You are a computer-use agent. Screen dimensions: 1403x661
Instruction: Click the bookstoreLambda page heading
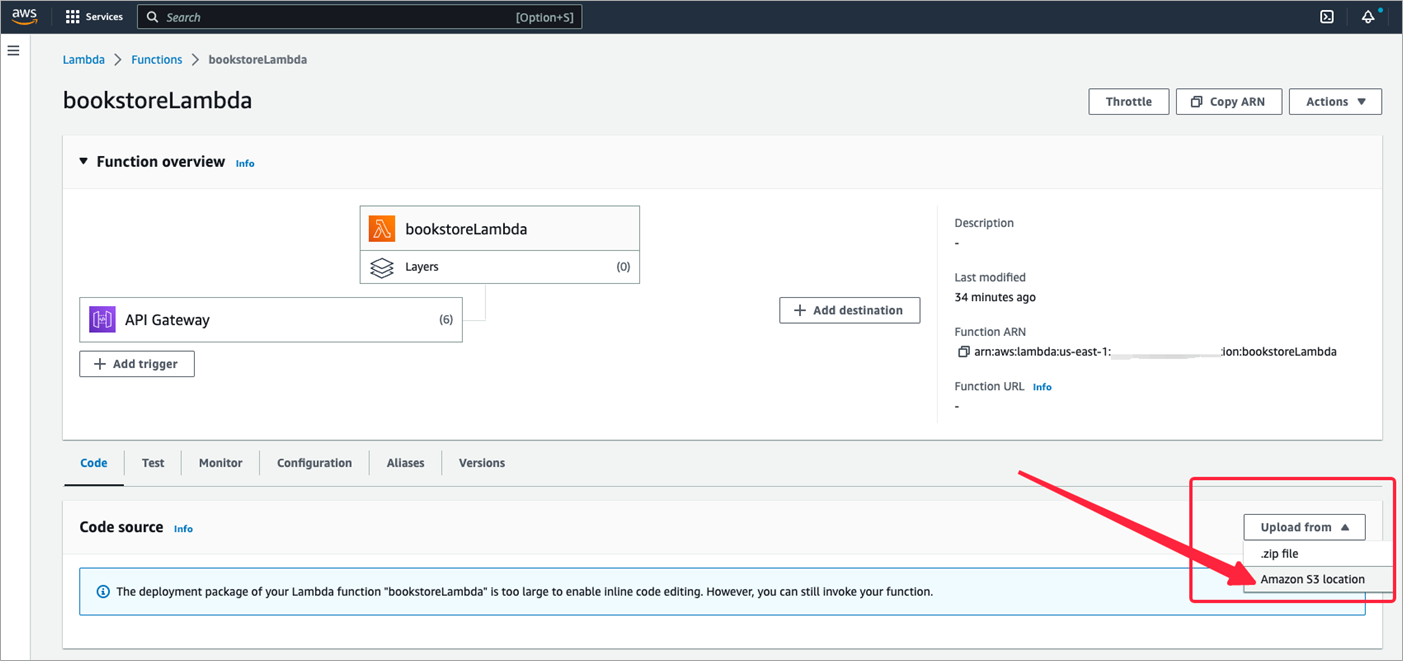158,101
